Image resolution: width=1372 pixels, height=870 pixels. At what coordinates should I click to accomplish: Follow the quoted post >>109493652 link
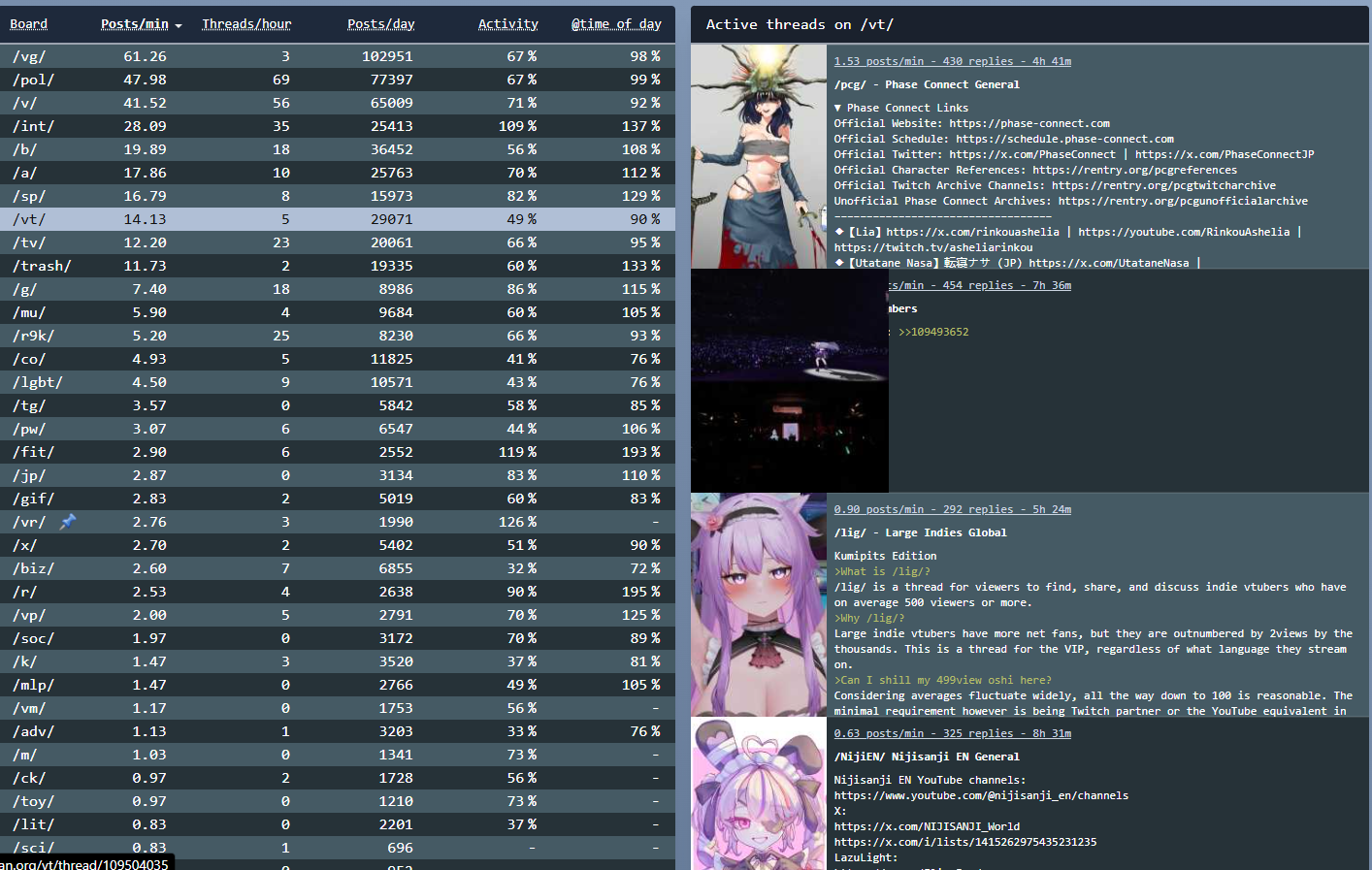click(x=933, y=332)
